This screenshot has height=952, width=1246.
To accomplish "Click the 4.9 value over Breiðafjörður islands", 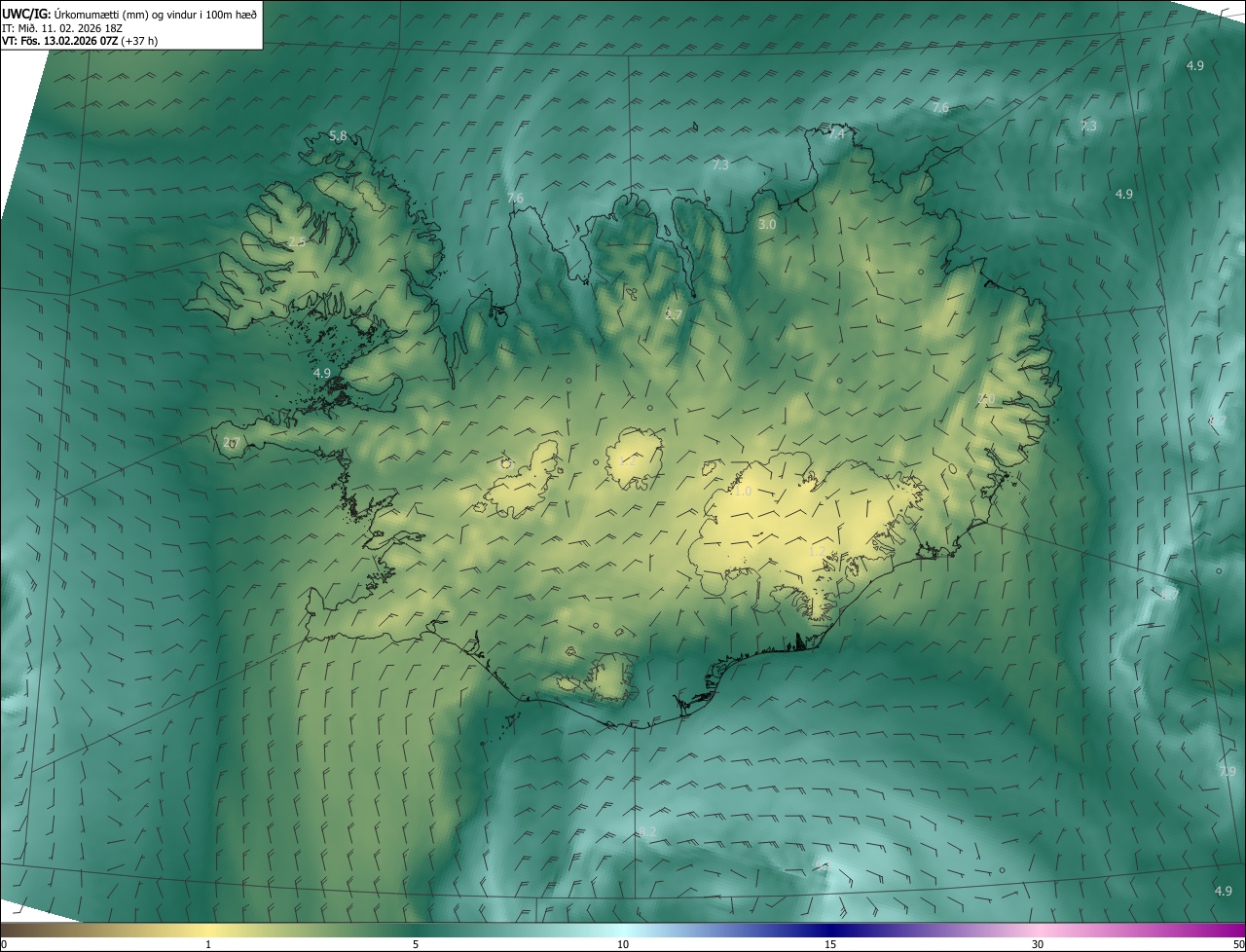I will (322, 373).
